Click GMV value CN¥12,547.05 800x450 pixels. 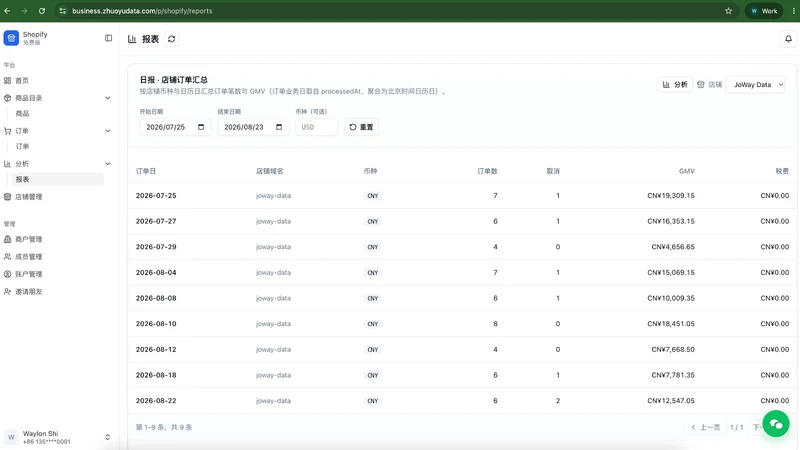[x=671, y=401]
